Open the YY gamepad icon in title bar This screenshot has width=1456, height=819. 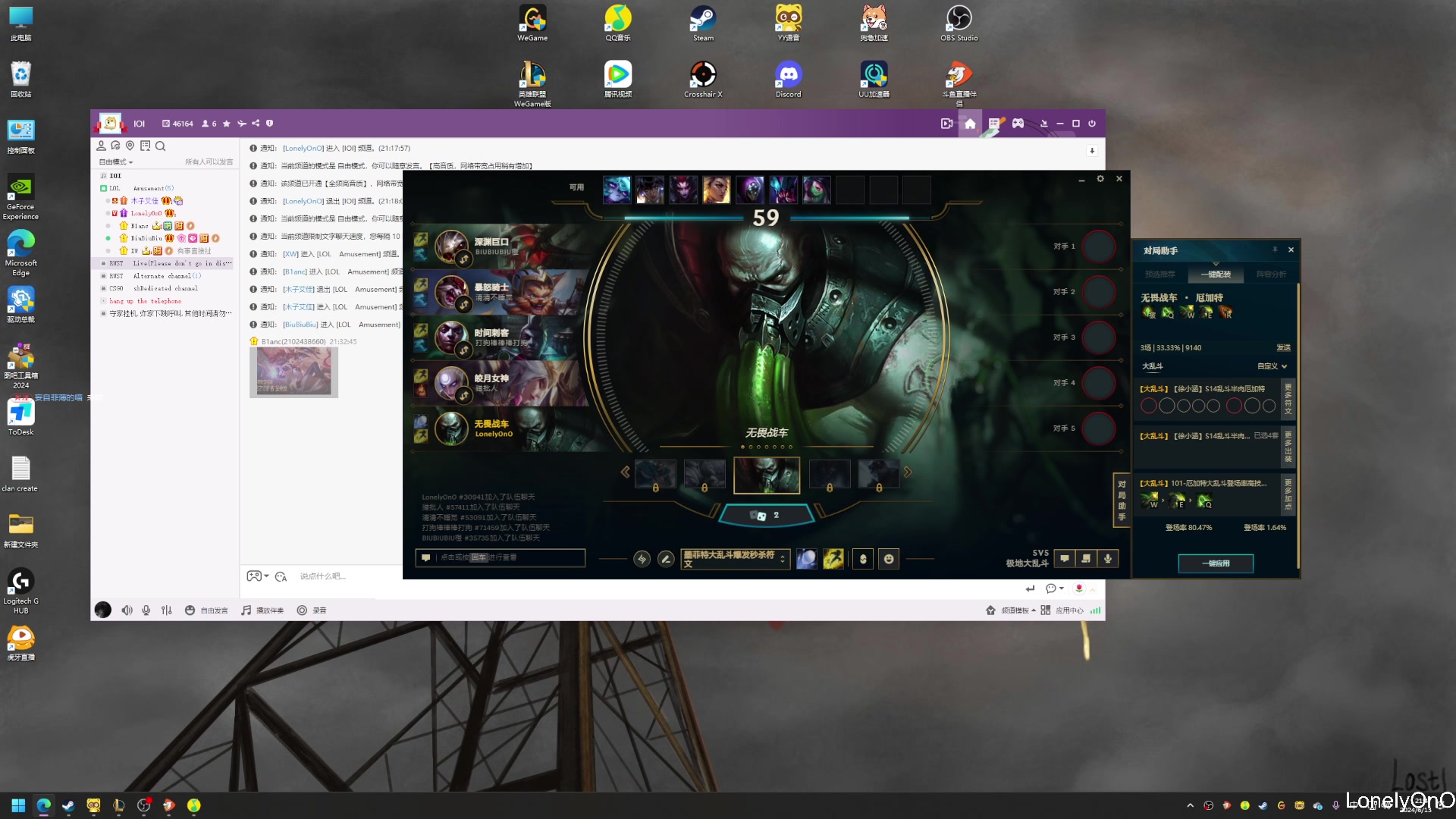tap(1018, 124)
